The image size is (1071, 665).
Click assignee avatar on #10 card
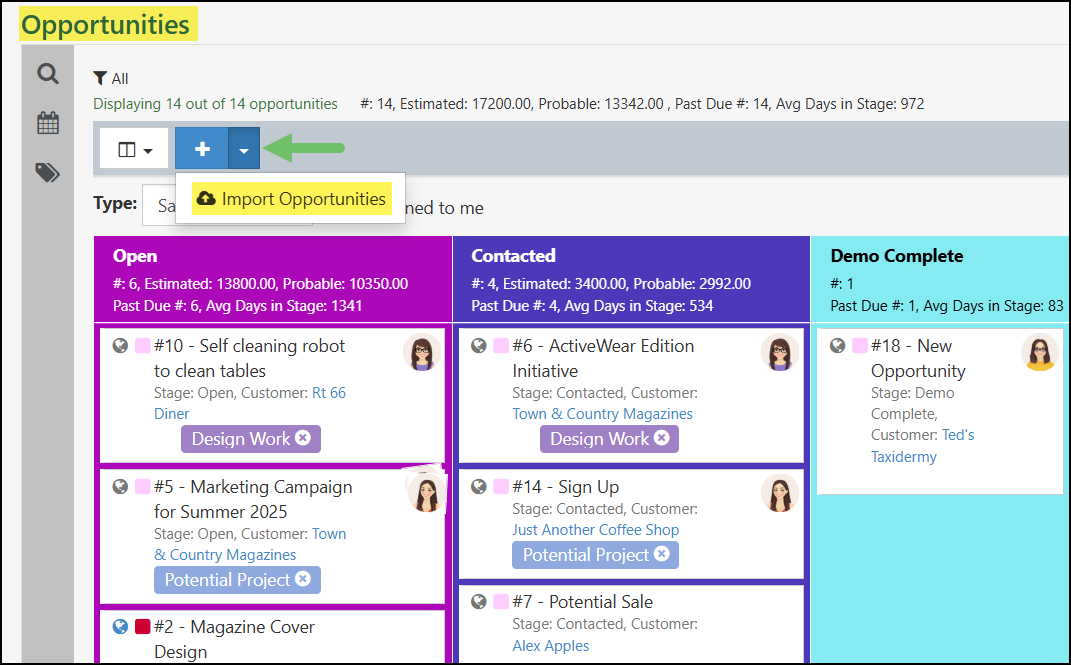pyautogui.click(x=422, y=353)
